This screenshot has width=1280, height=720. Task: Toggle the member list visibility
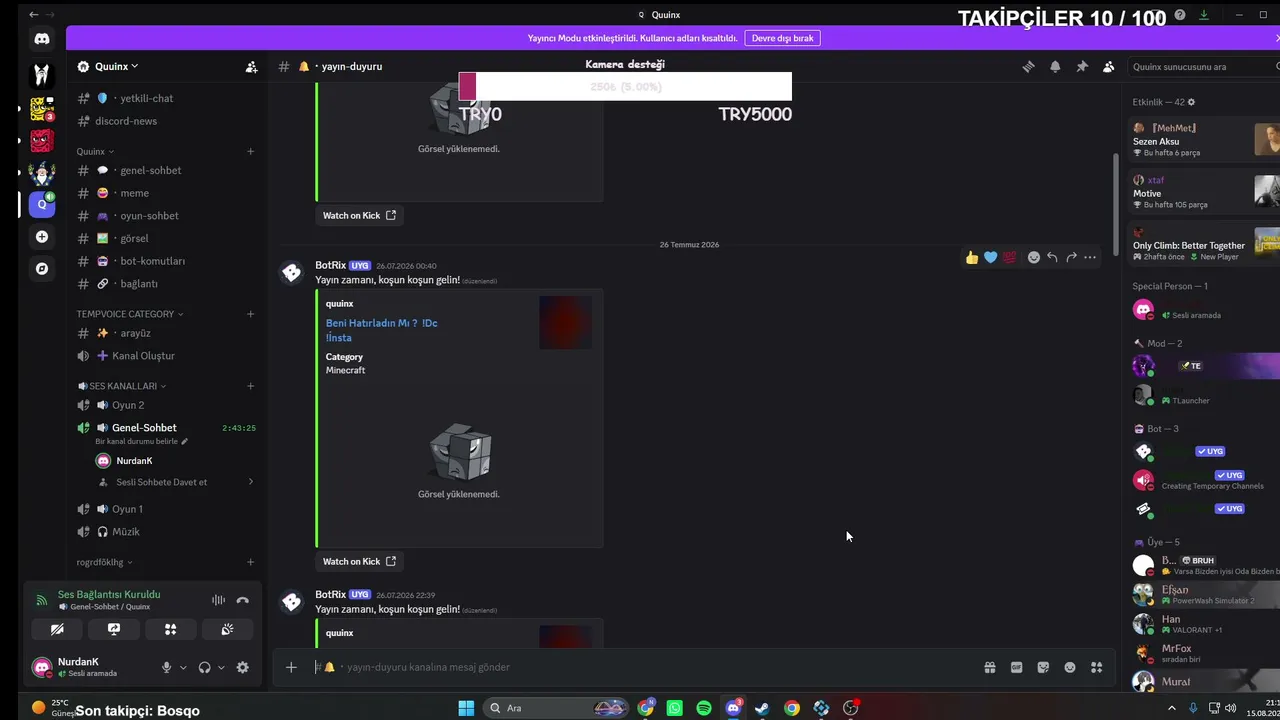1108,67
